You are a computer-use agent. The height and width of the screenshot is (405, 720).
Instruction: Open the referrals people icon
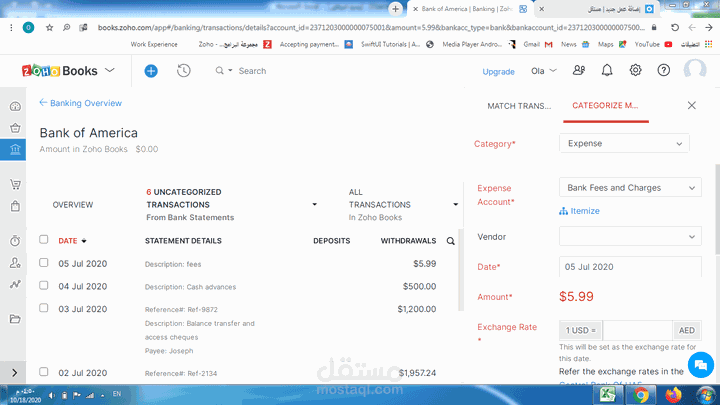point(579,70)
